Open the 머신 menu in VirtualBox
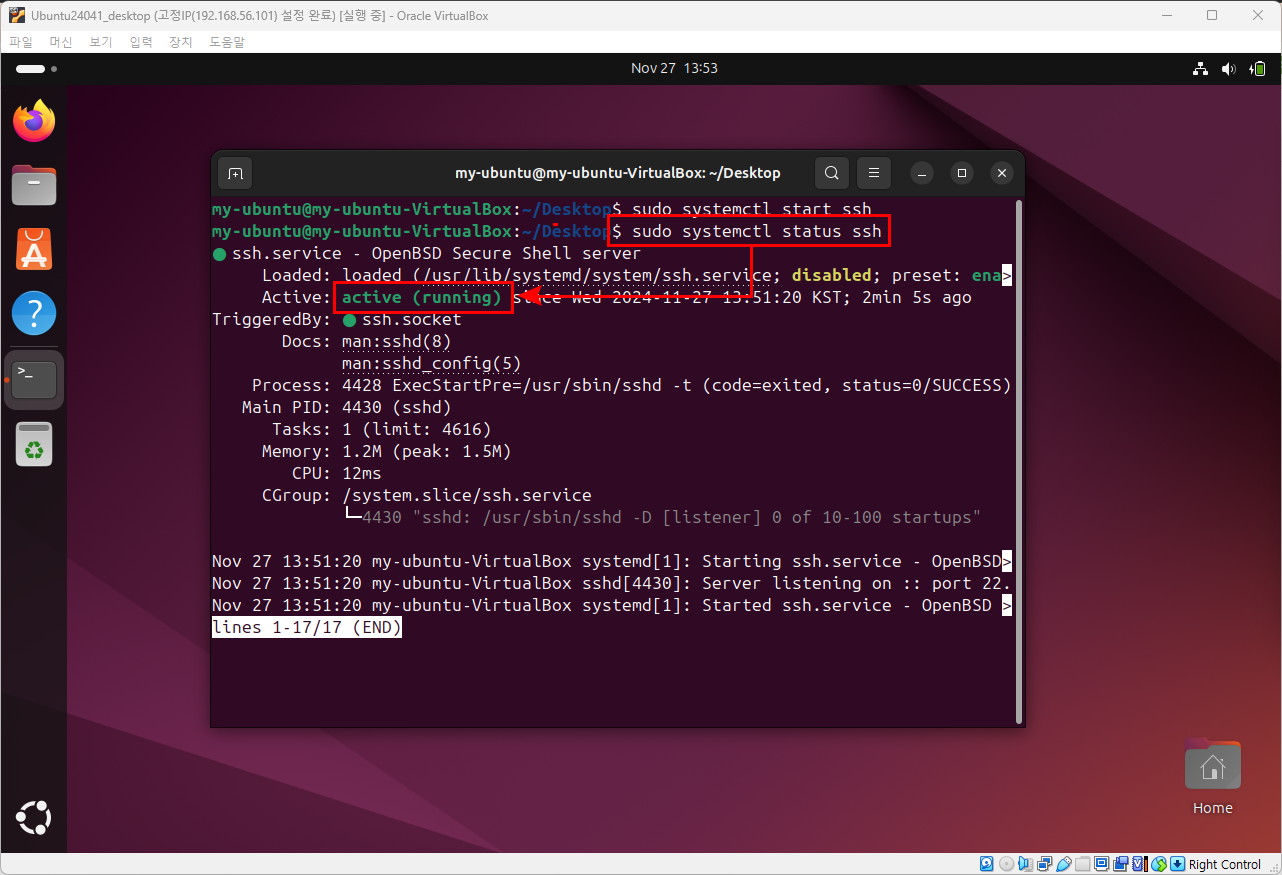The width and height of the screenshot is (1282, 875). (61, 42)
